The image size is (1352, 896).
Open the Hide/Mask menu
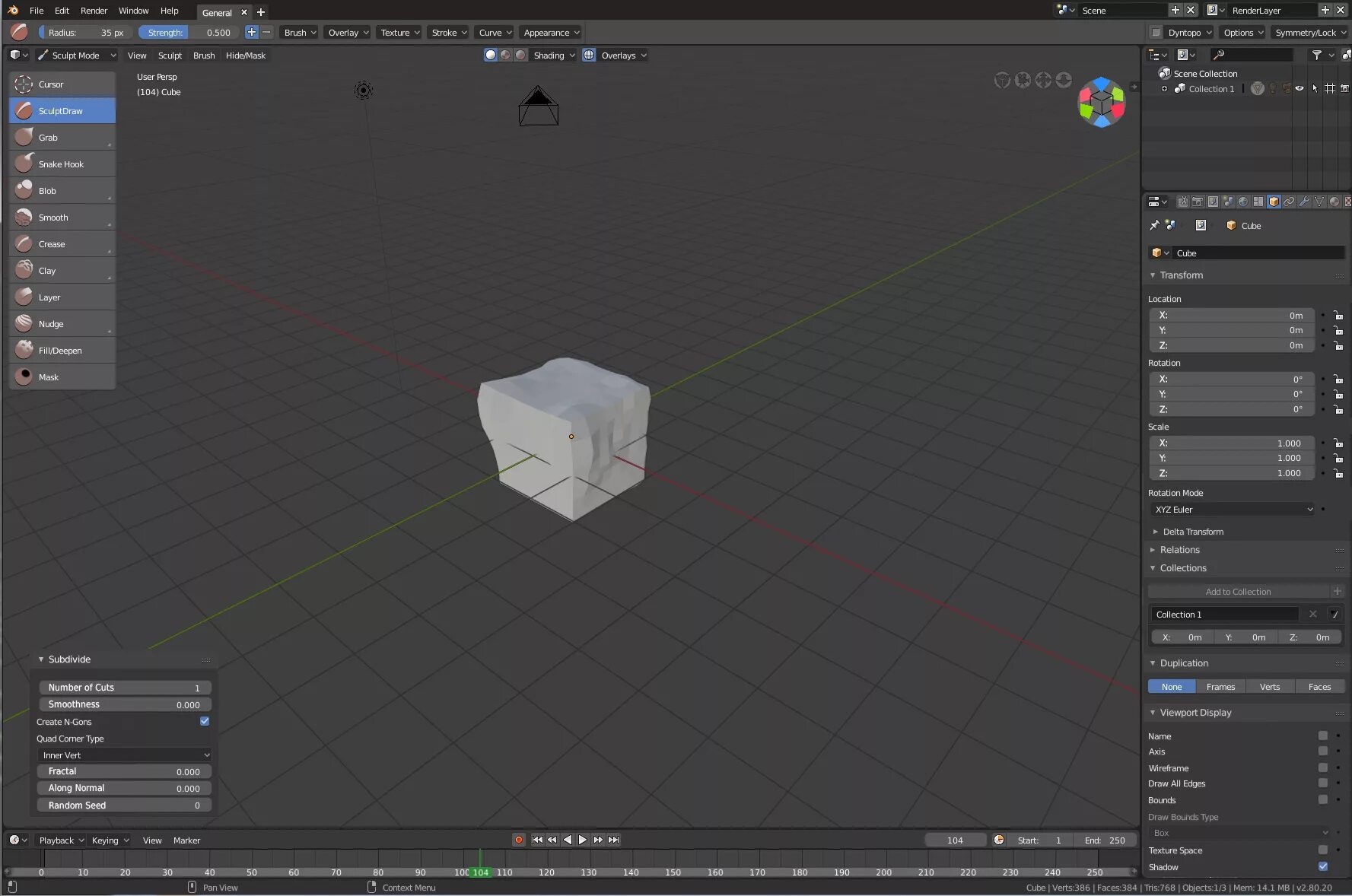click(x=246, y=56)
